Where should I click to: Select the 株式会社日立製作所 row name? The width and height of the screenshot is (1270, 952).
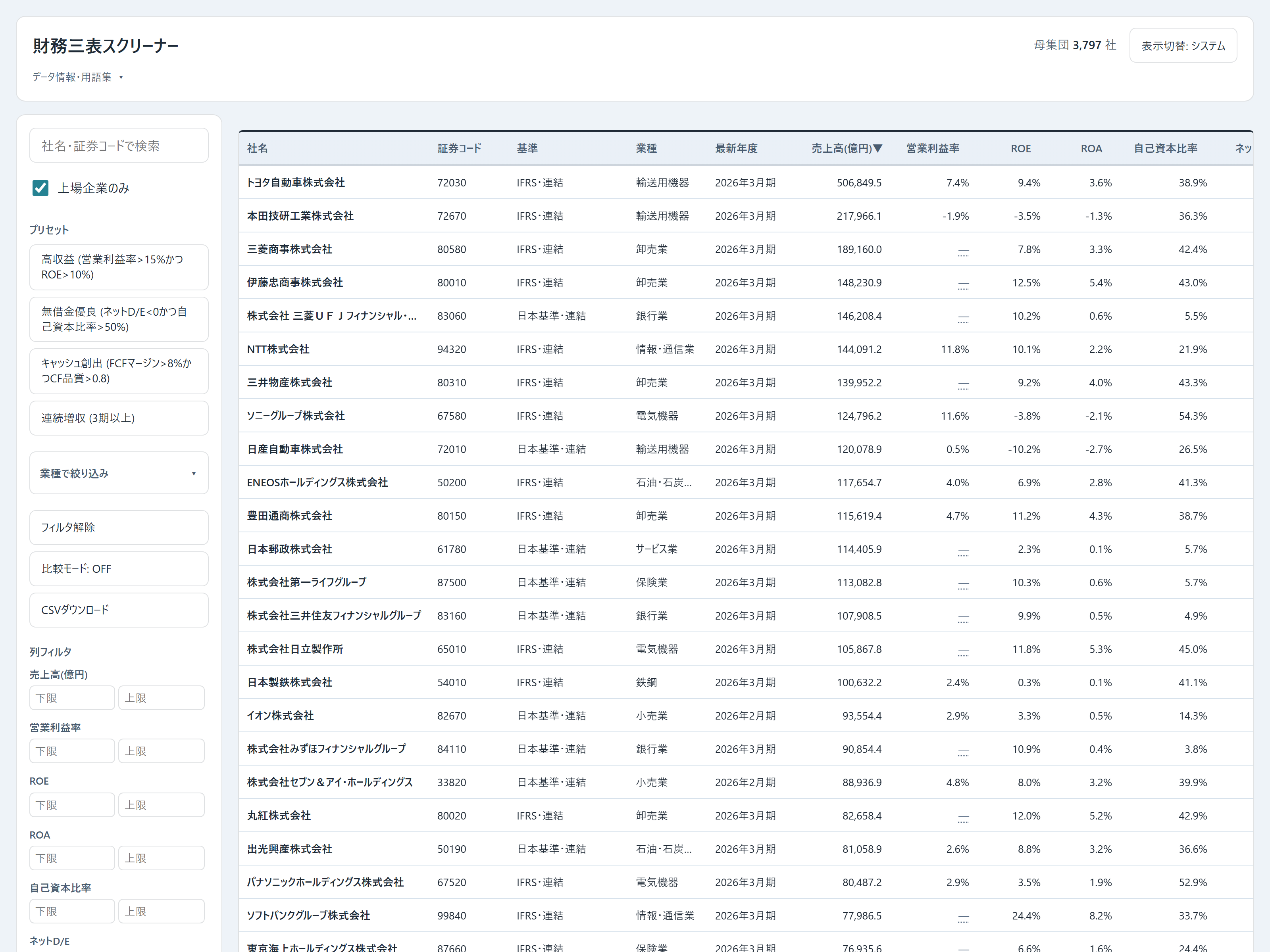click(x=295, y=649)
